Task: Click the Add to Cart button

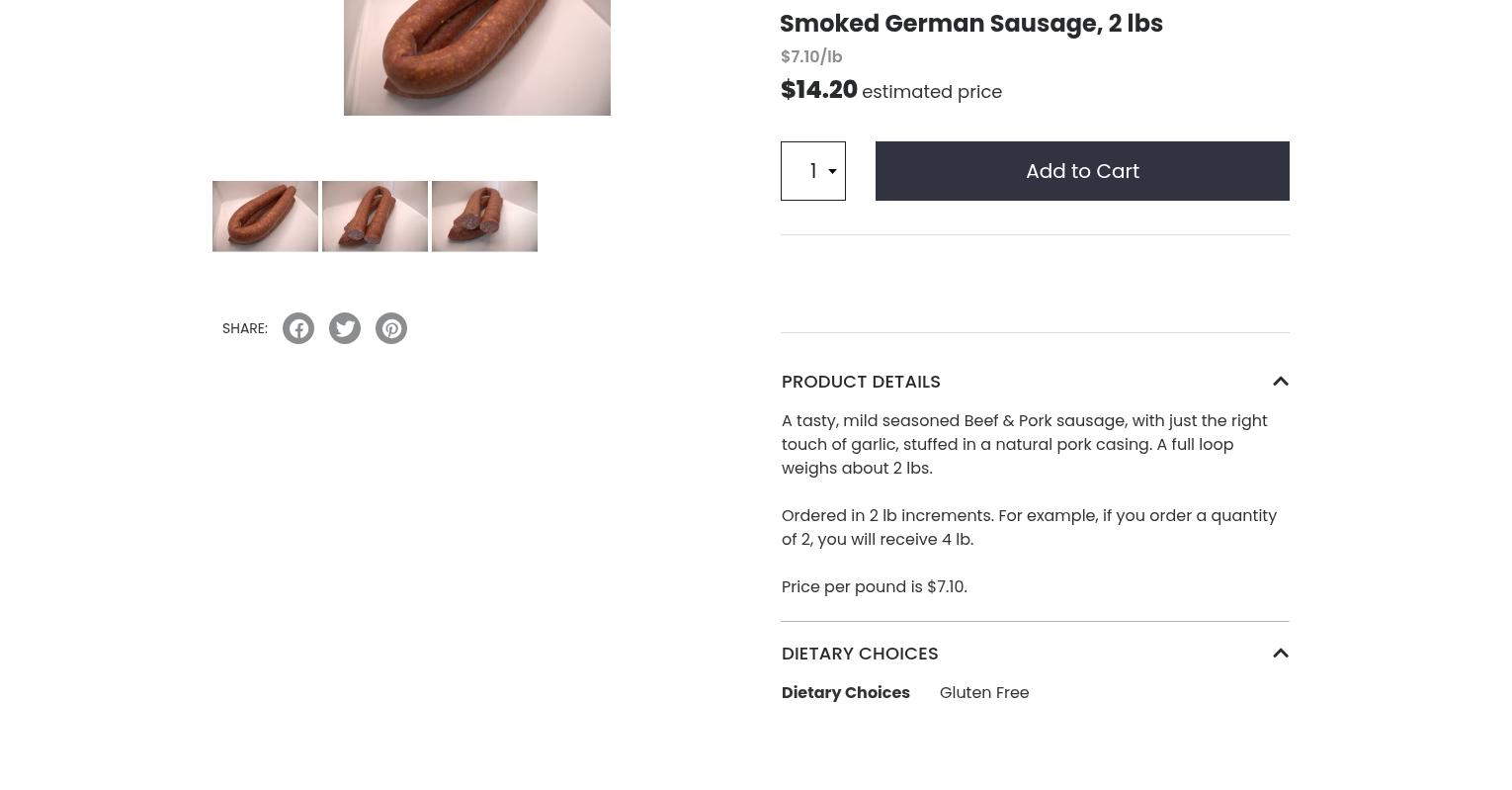Action: tap(1082, 171)
